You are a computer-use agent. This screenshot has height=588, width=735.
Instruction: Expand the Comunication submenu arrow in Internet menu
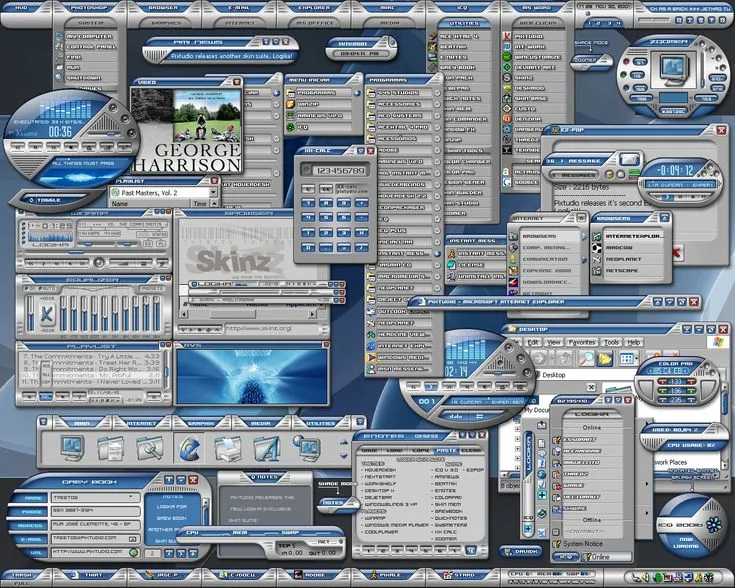tap(584, 259)
